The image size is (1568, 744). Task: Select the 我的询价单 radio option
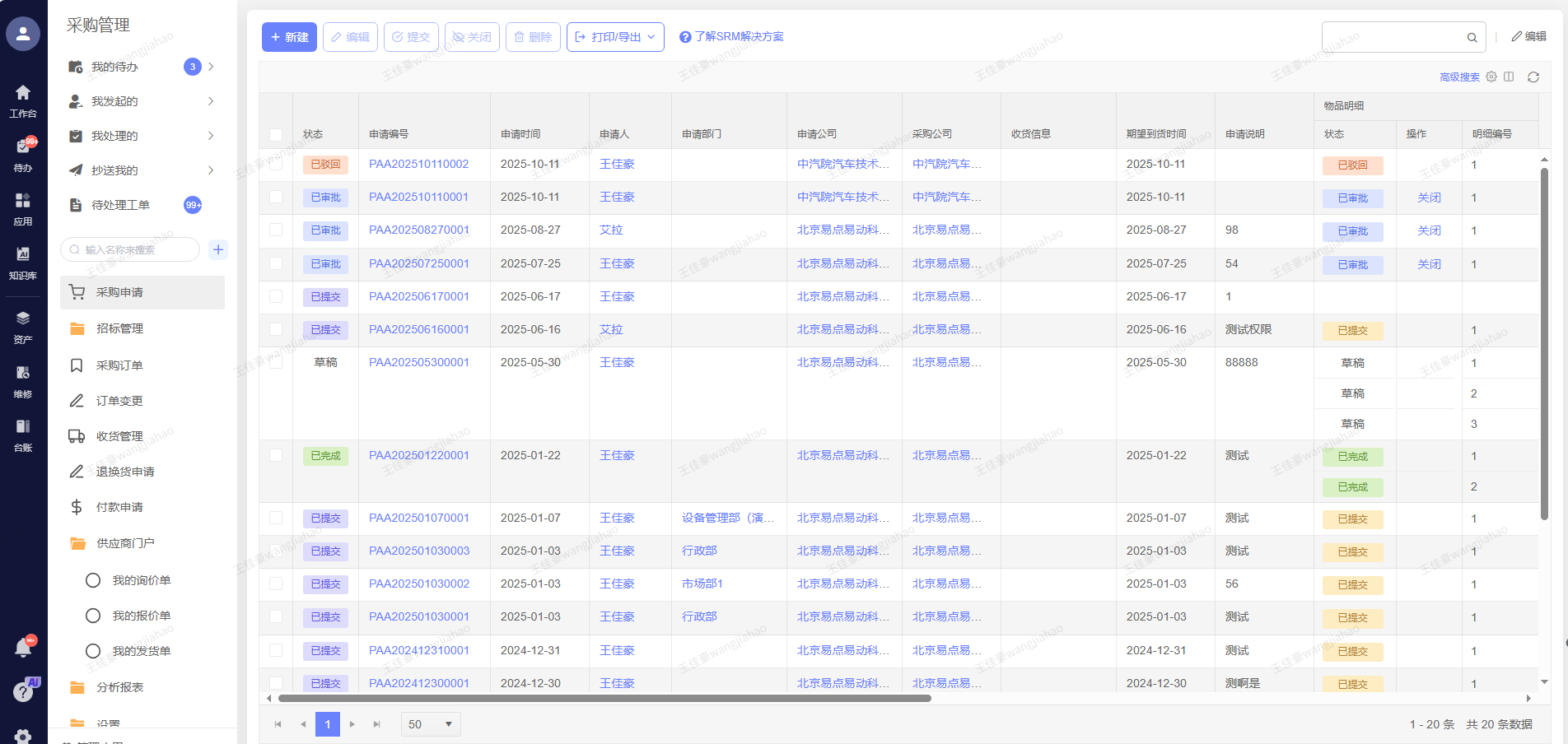93,580
